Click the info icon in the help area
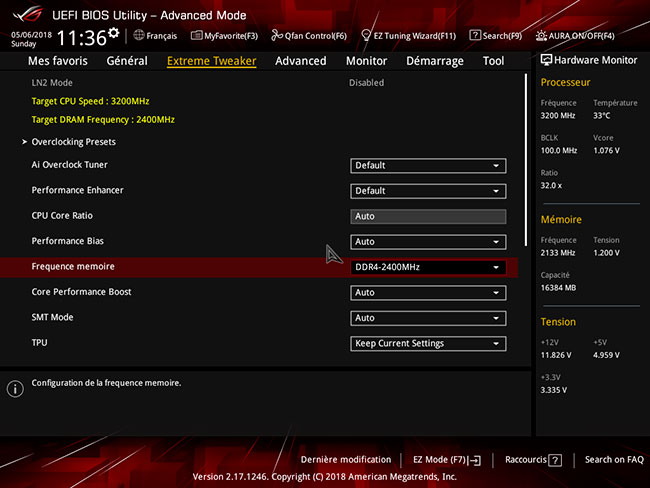Viewport: 650px width, 488px height. click(14, 388)
